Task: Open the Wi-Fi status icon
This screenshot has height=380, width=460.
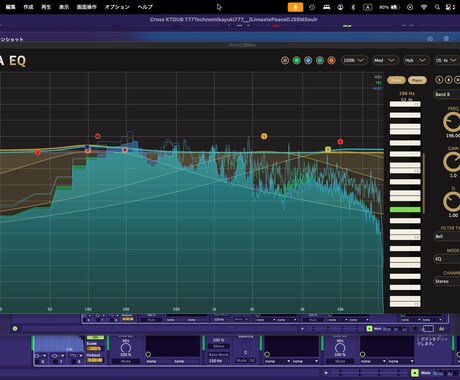Action: tap(424, 7)
